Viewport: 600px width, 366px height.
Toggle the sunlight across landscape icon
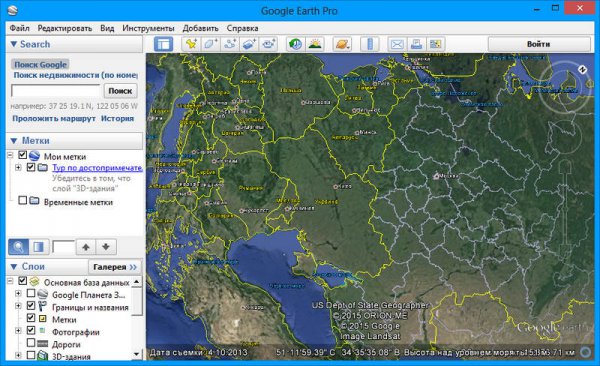coord(315,44)
